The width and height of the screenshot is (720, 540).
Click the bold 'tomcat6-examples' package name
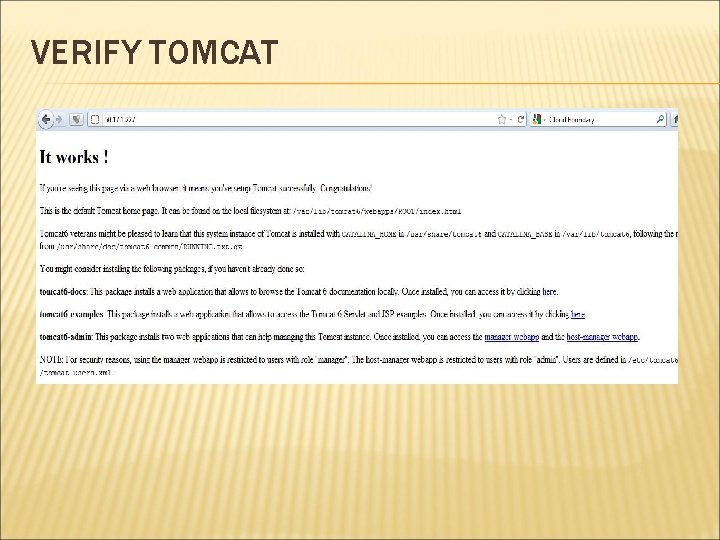pos(72,314)
